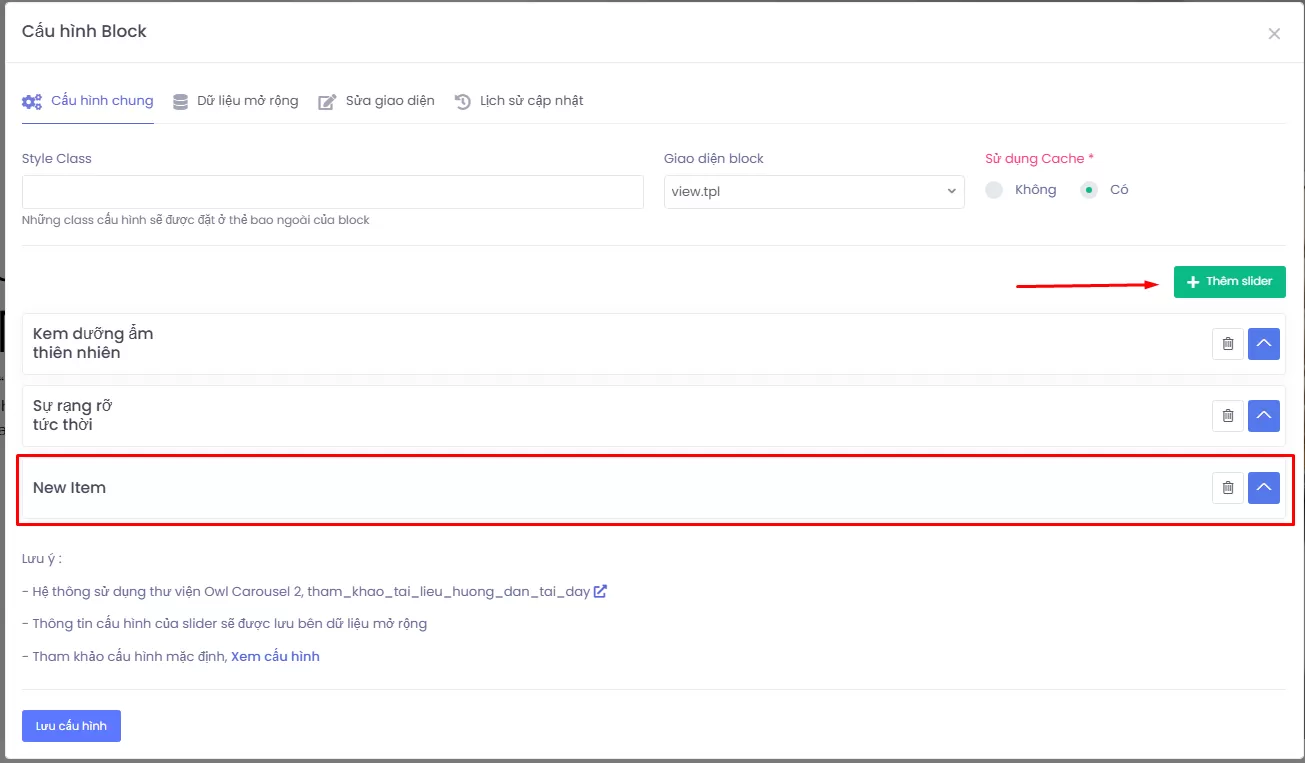Open the Xem cấu hình link
This screenshot has width=1305, height=763.
275,657
